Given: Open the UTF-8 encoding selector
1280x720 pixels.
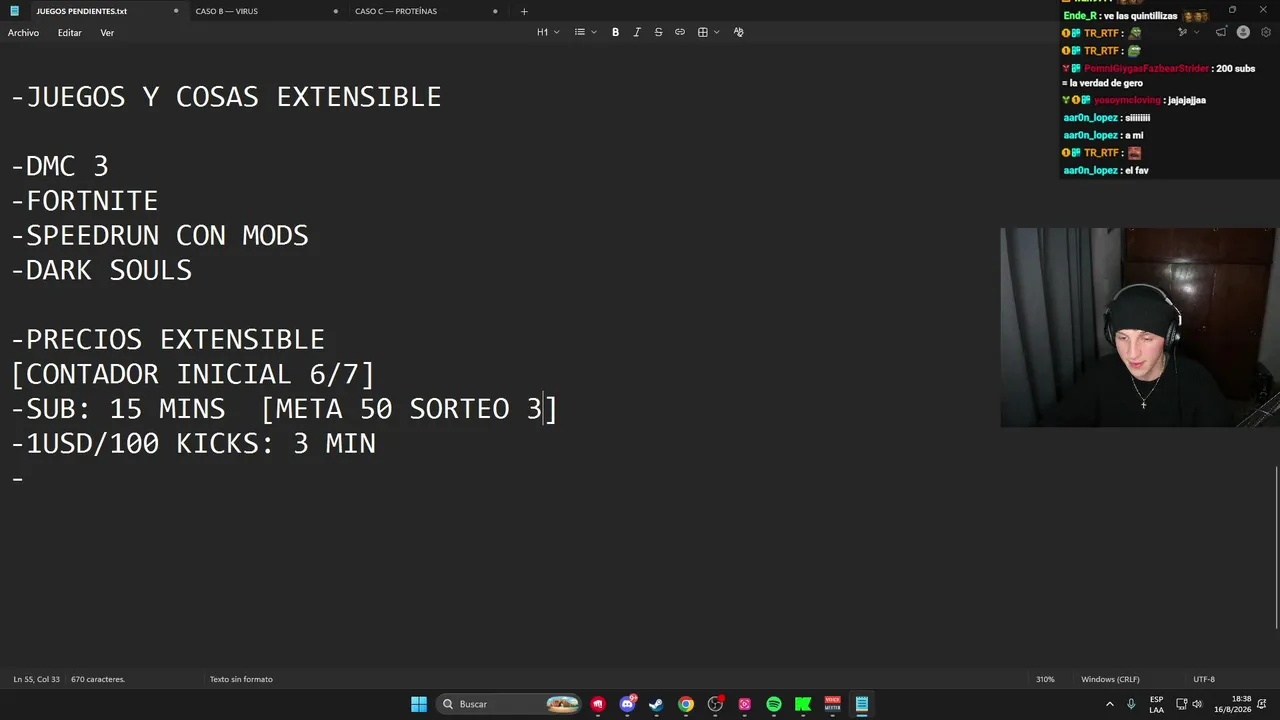Looking at the screenshot, I should 1204,679.
